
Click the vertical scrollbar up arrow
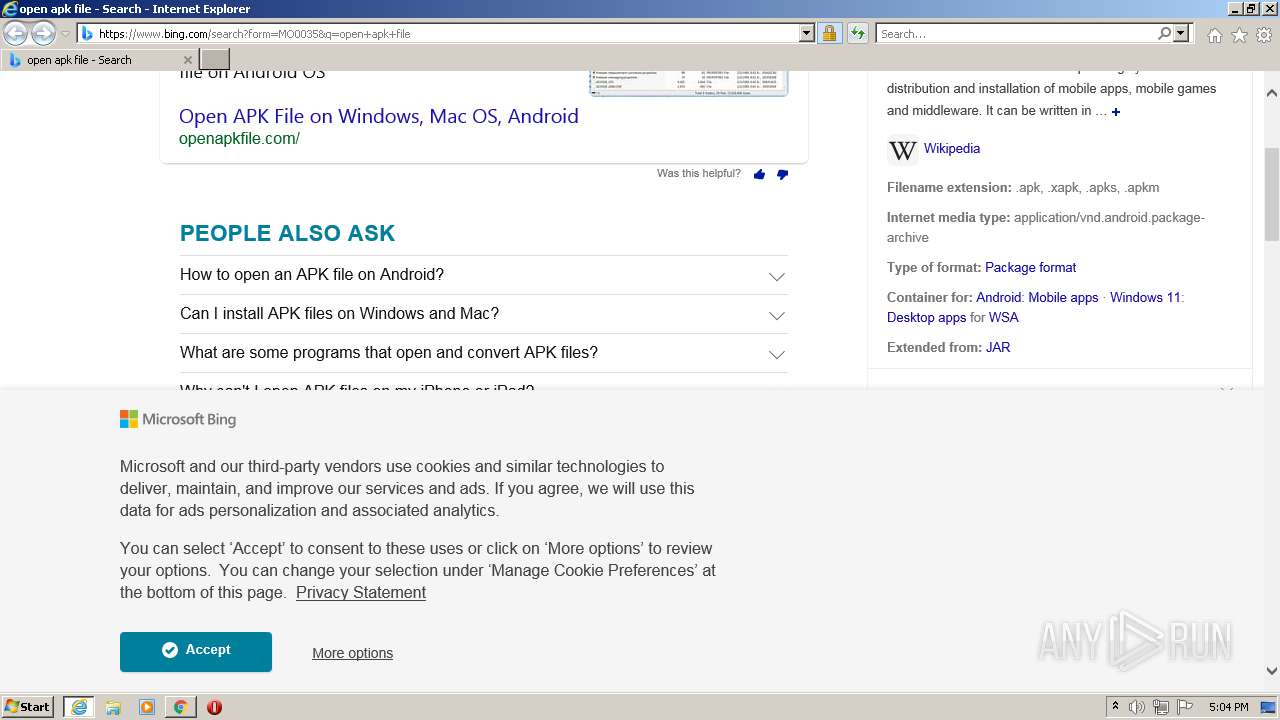[x=1272, y=93]
